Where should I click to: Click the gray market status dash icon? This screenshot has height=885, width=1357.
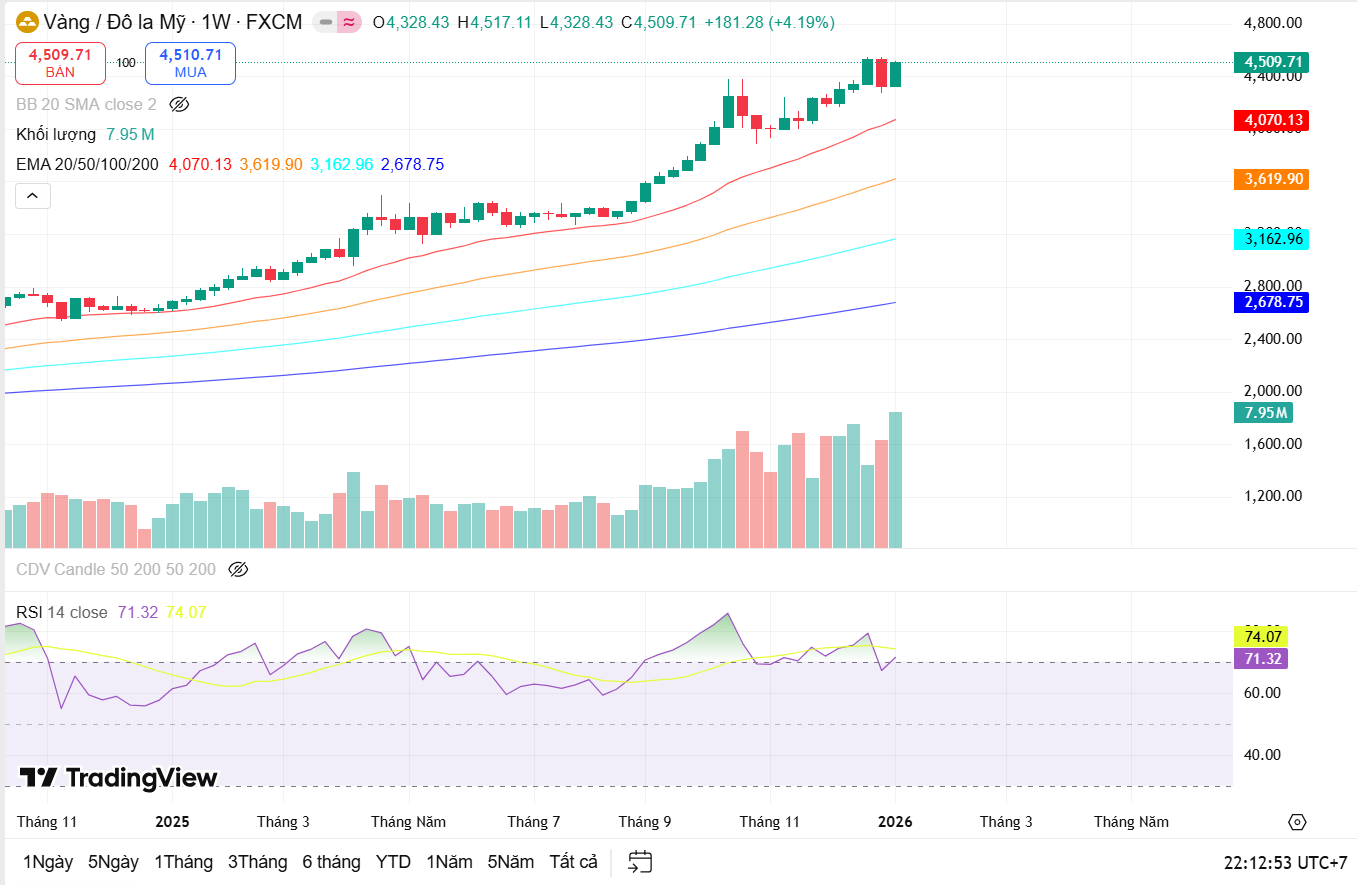(325, 22)
